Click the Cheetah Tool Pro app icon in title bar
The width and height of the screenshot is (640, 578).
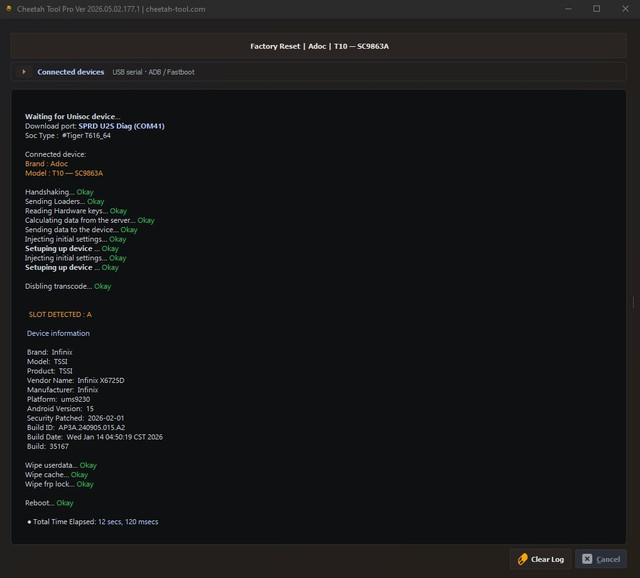click(9, 9)
